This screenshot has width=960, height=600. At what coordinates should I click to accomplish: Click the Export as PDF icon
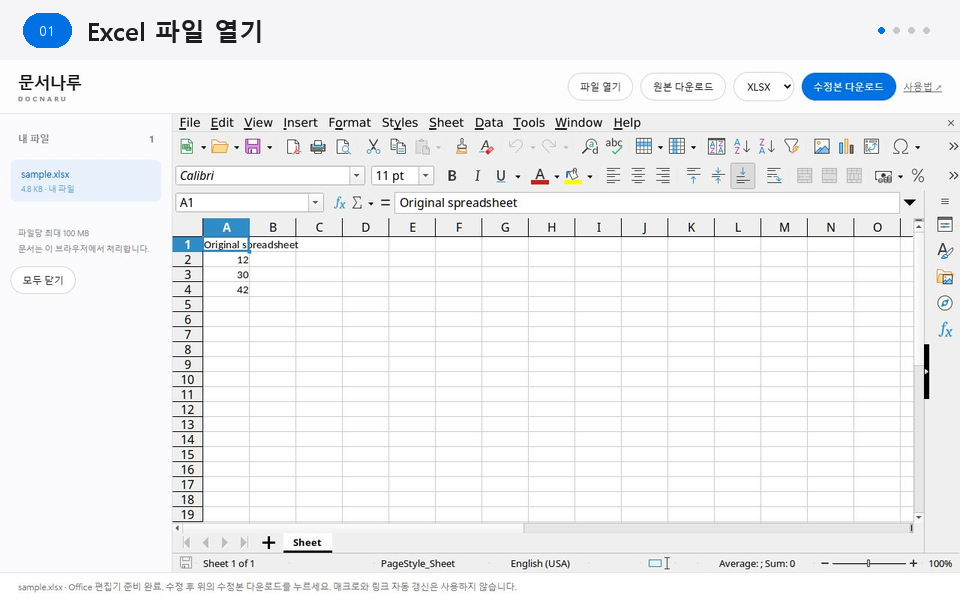point(293,146)
